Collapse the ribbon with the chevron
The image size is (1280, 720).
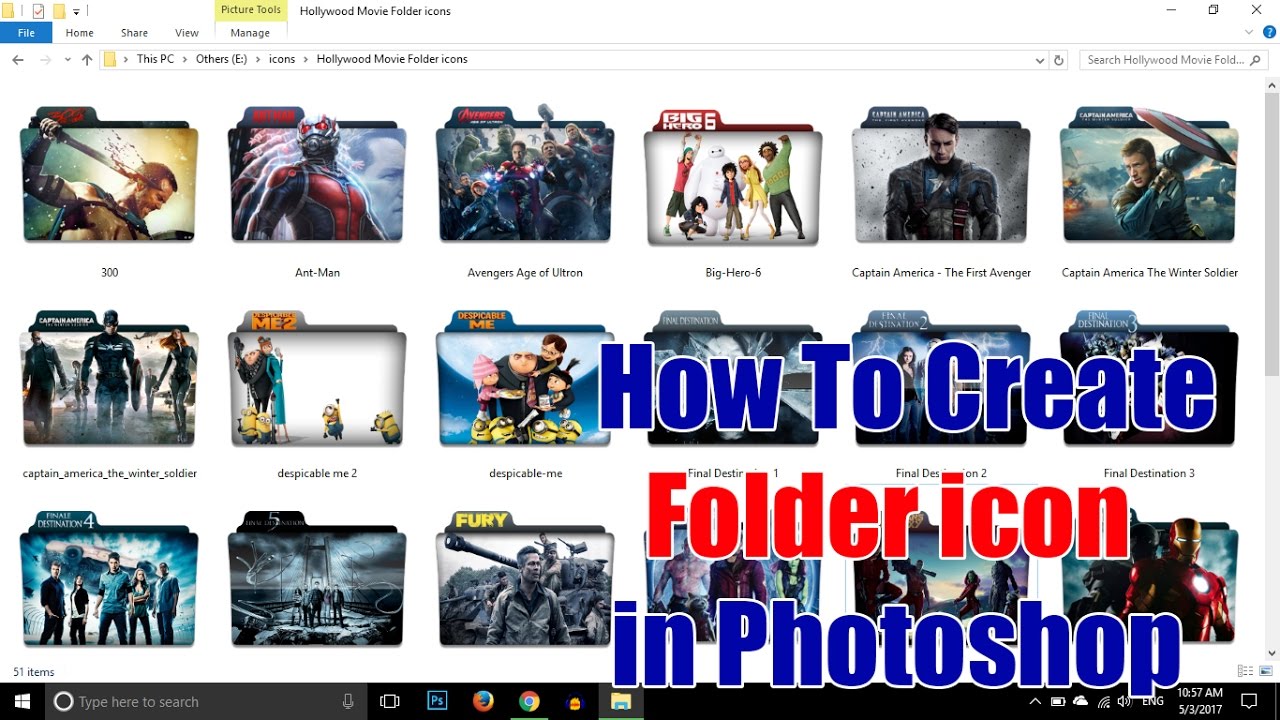(x=1248, y=32)
